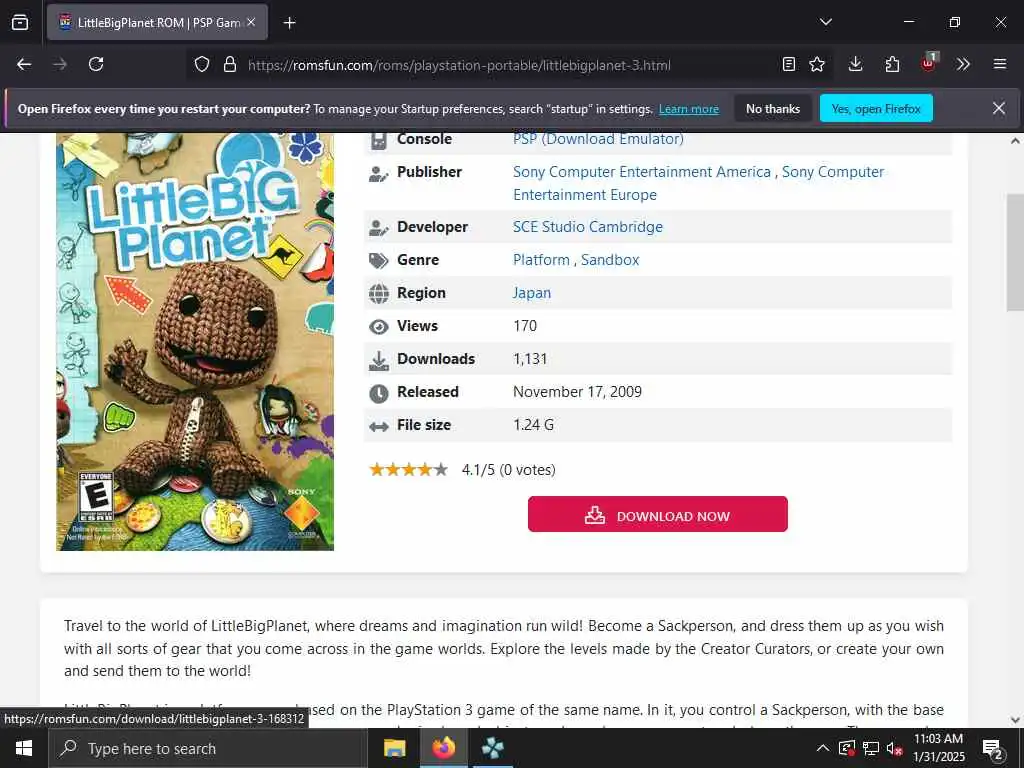Click the DOWNLOAD NOW button
The height and width of the screenshot is (768, 1024).
(658, 514)
